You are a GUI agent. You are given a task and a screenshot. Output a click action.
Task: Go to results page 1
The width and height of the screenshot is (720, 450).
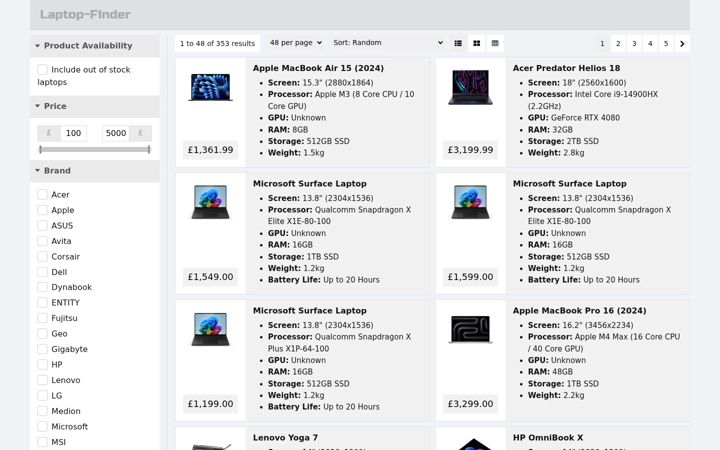(602, 44)
